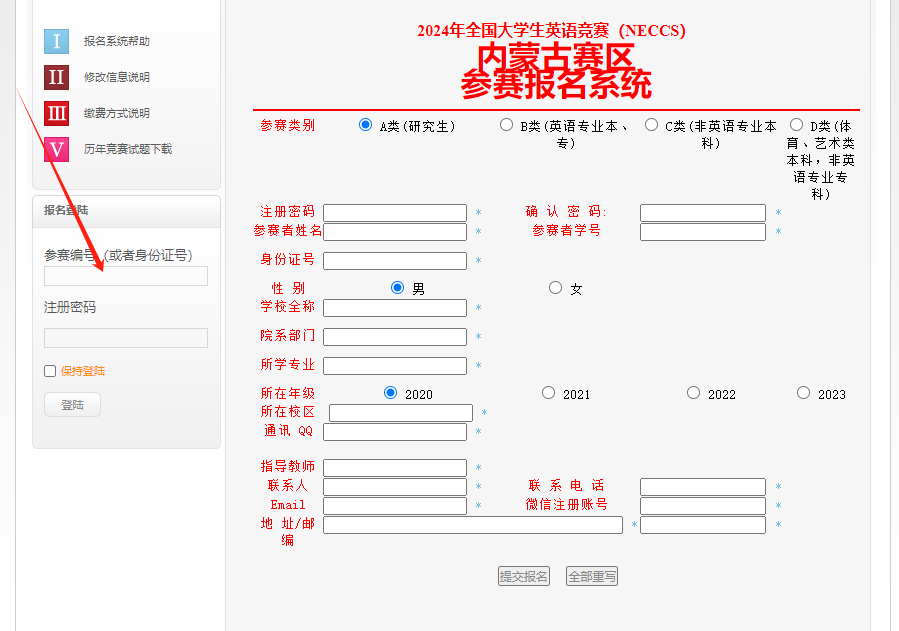
Task: Click the dark red Roman numeral II icon
Action: (x=56, y=77)
